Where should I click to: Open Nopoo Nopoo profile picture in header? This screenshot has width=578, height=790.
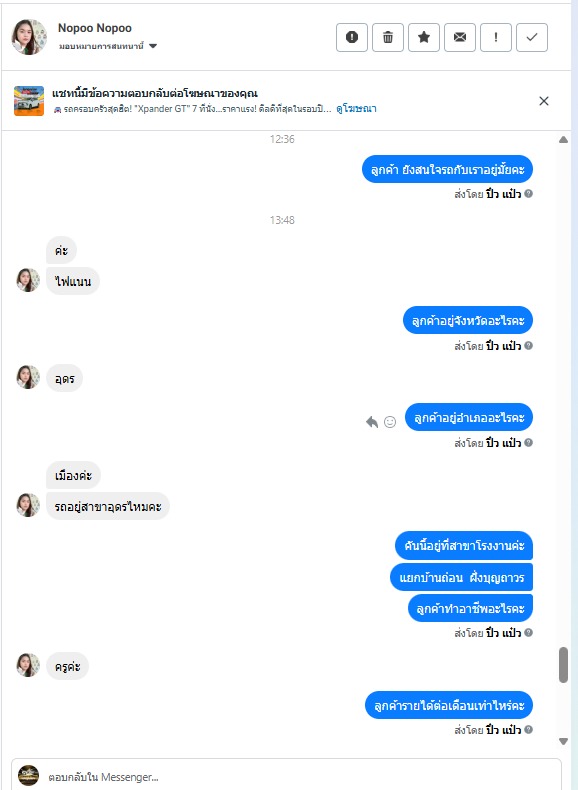[x=29, y=37]
